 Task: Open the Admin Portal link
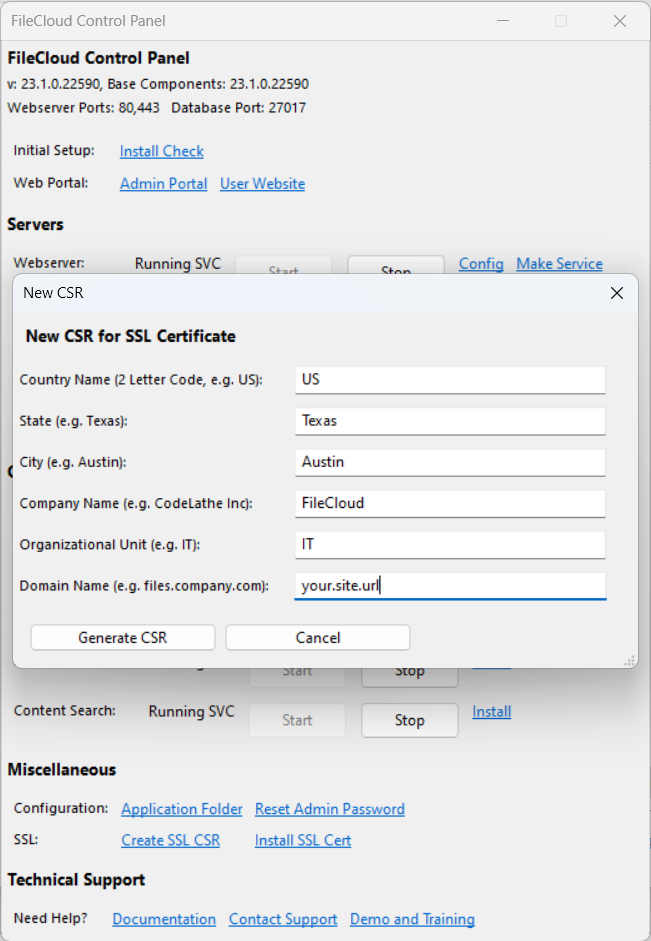[164, 184]
